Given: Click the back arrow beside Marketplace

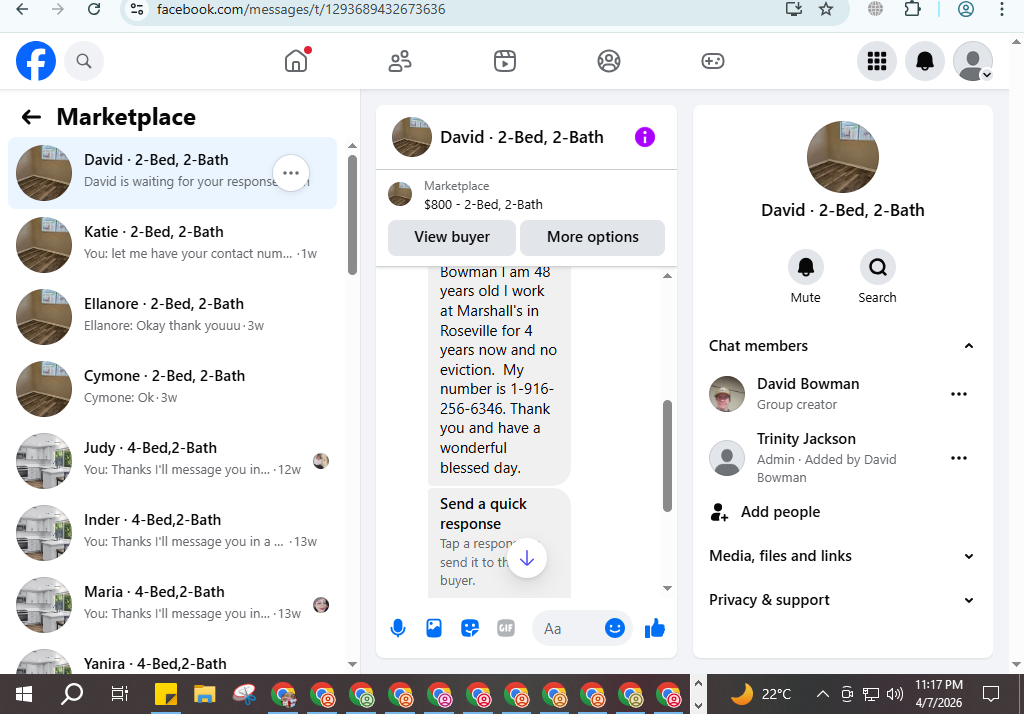Looking at the screenshot, I should pyautogui.click(x=31, y=117).
